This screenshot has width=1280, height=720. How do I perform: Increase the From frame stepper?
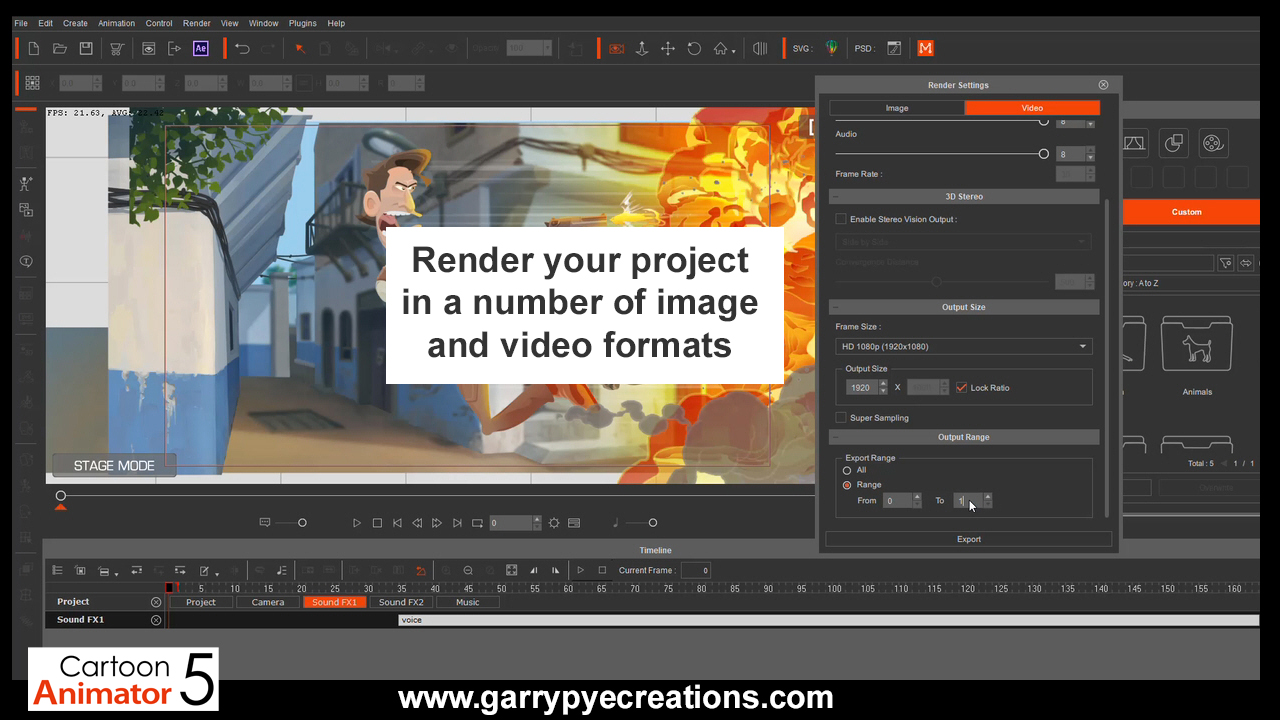917,496
